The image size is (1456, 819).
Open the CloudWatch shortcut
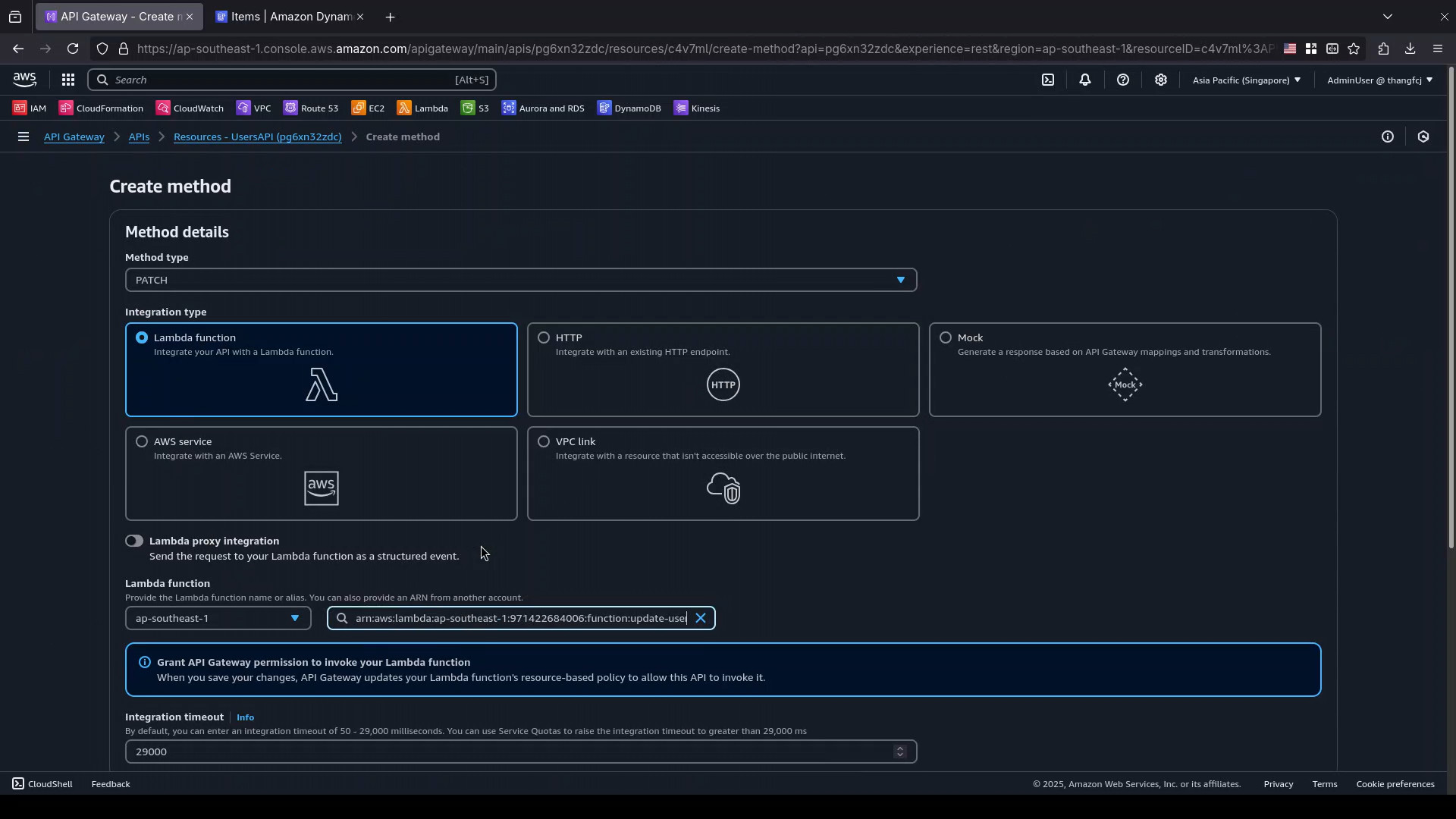click(190, 108)
